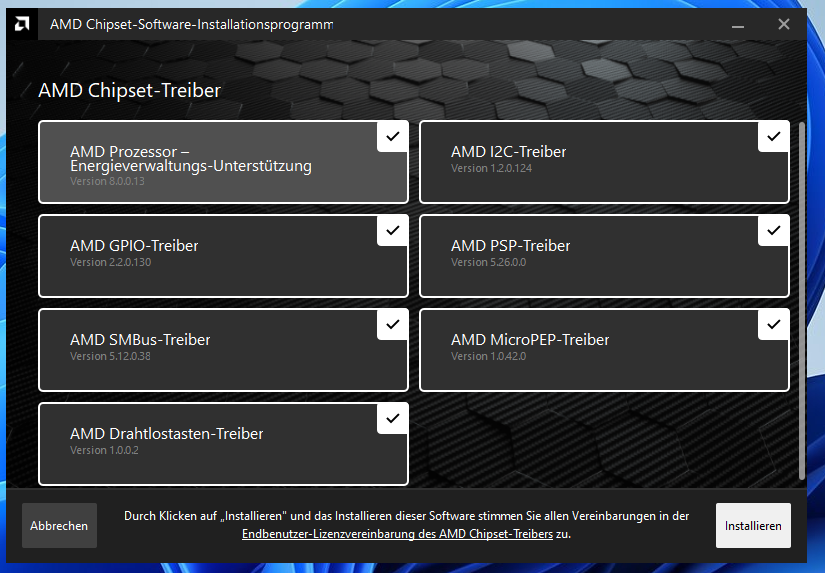Minimize the AMD installer window

(738, 24)
